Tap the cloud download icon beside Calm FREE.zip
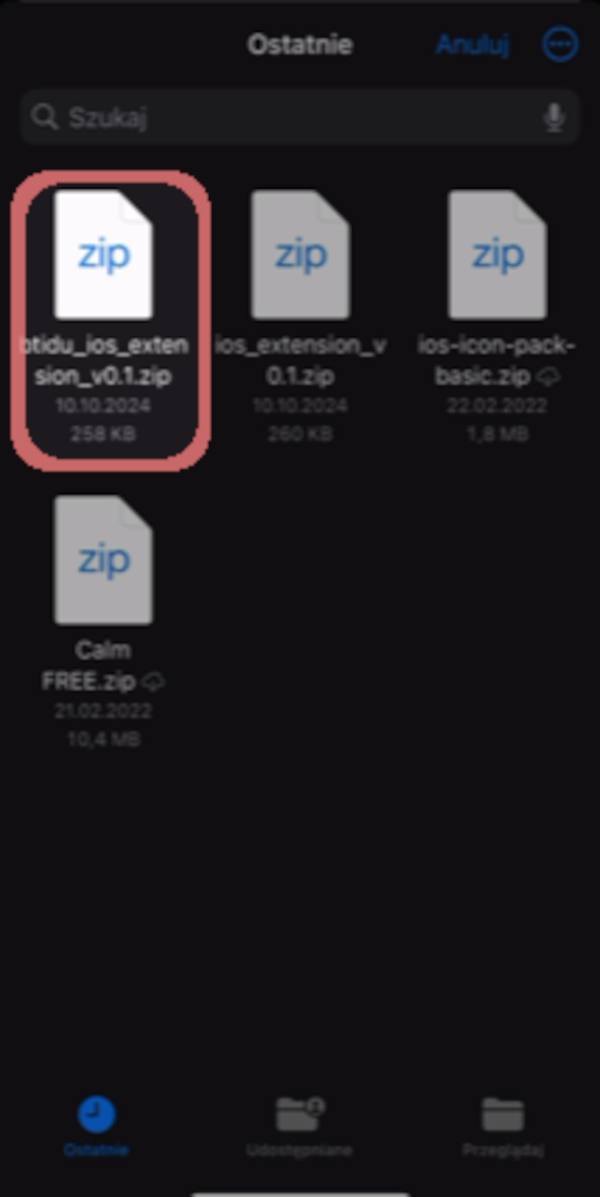The image size is (600, 1197). (153, 681)
